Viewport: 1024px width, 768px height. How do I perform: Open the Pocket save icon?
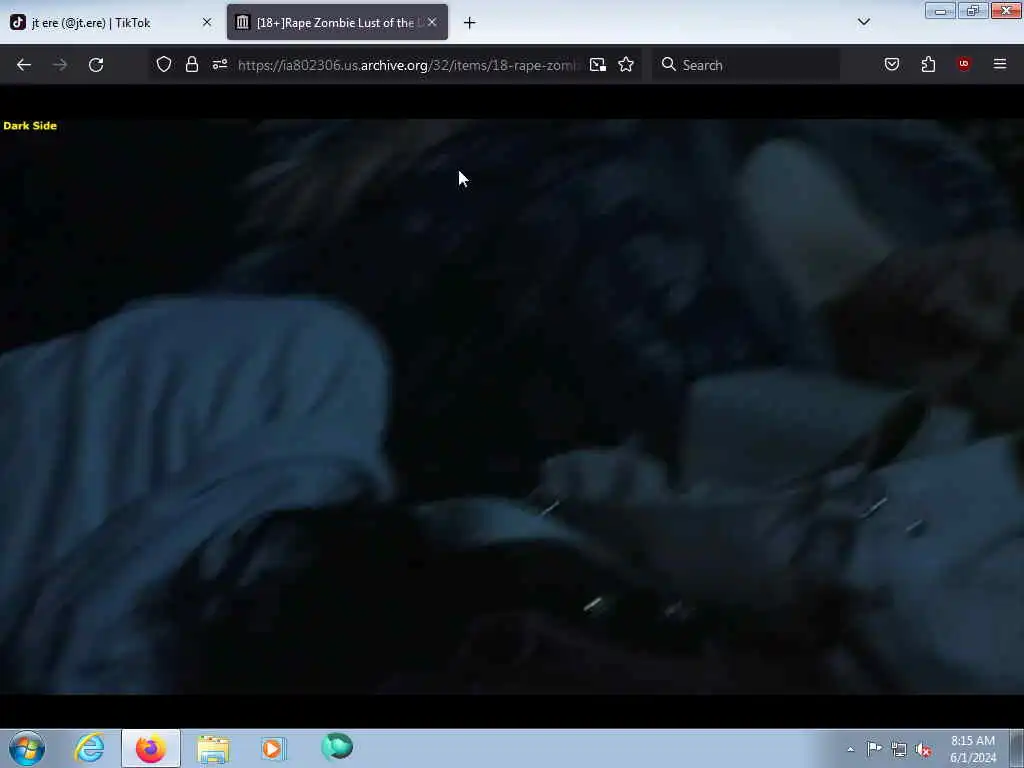click(891, 64)
